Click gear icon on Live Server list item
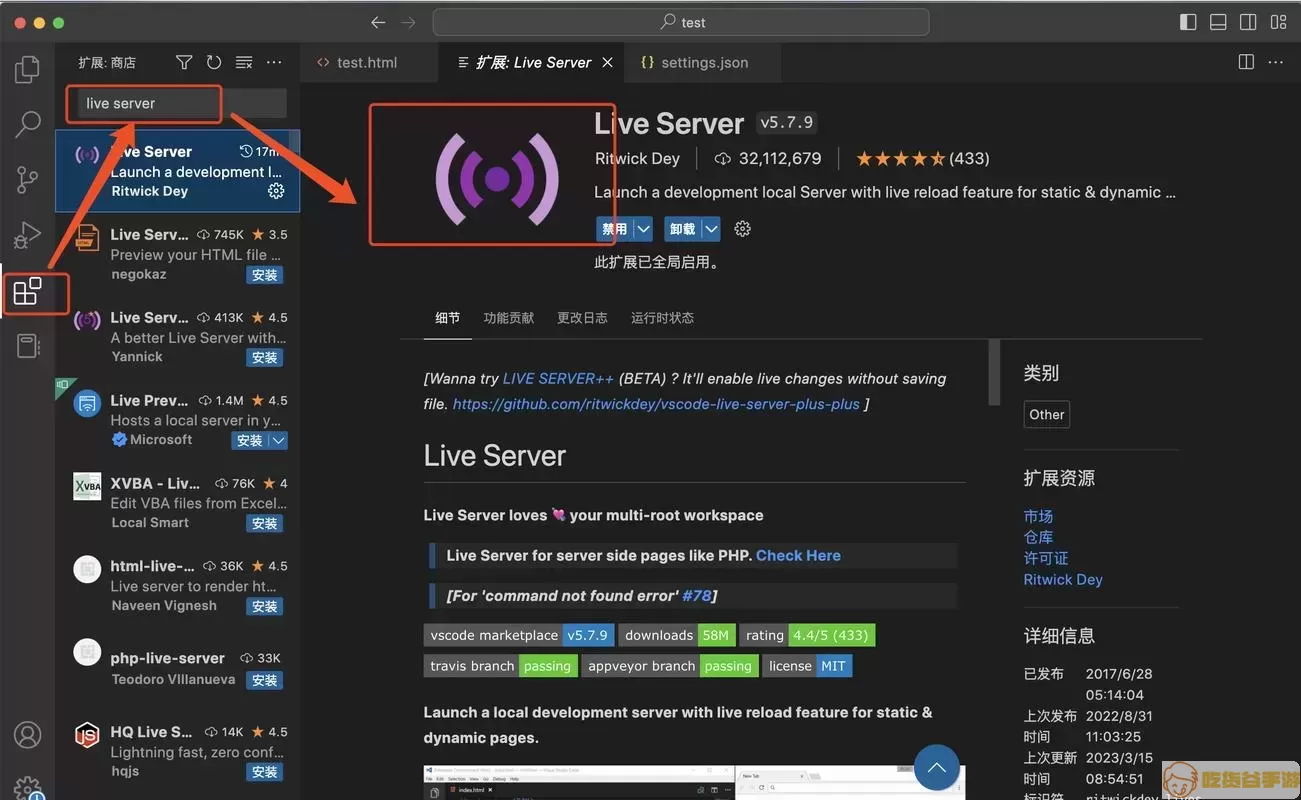Screen dimensions: 1301x800 tap(276, 191)
